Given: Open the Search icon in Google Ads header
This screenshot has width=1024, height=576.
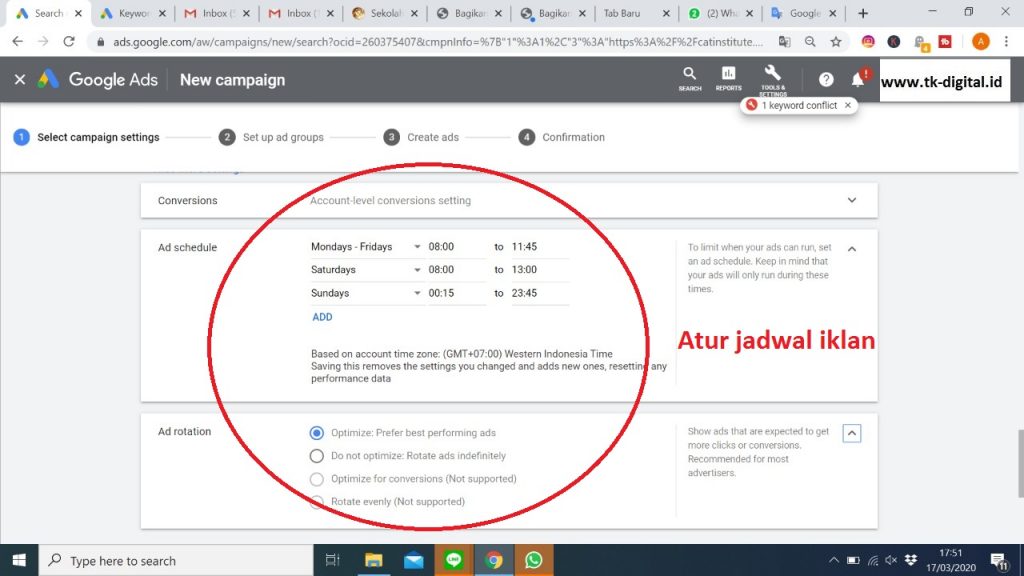Looking at the screenshot, I should coord(689,76).
